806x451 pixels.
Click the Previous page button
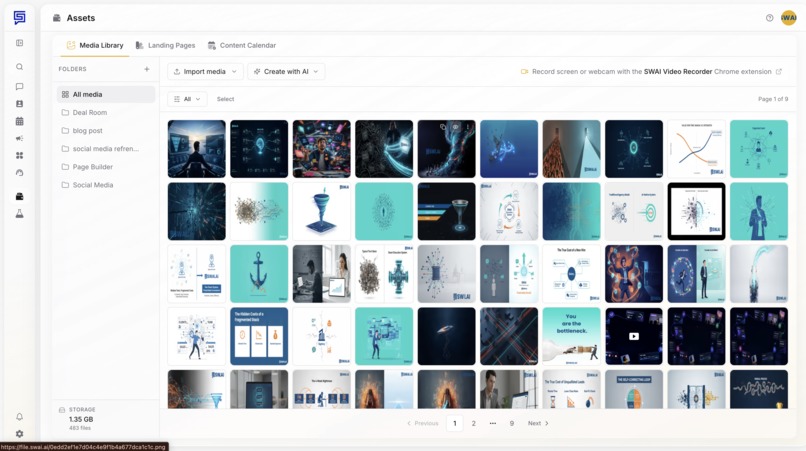[423, 423]
